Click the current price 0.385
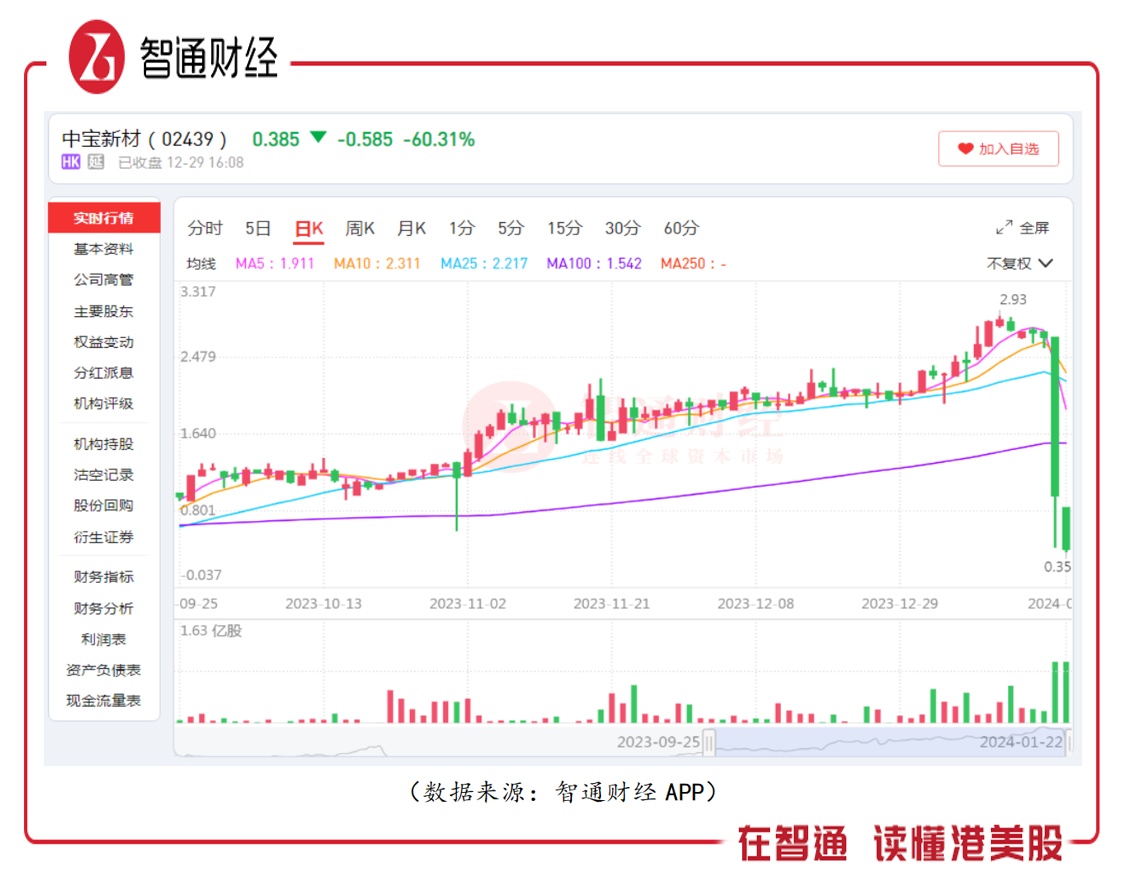The width and height of the screenshot is (1139, 893). [275, 140]
